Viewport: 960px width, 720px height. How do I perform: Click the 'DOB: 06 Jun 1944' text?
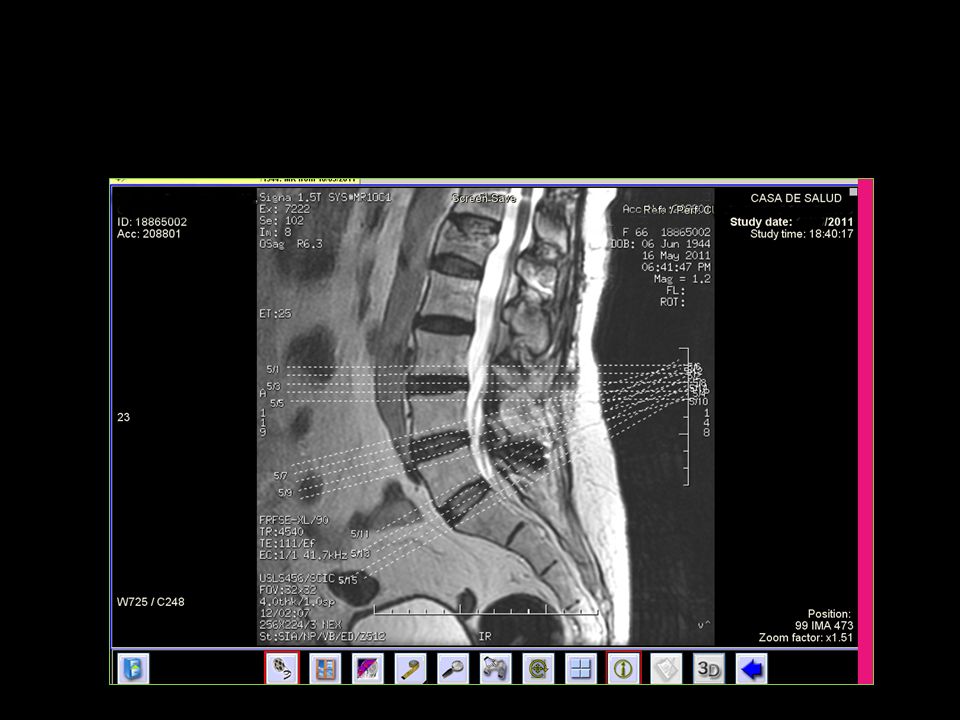pyautogui.click(x=662, y=244)
